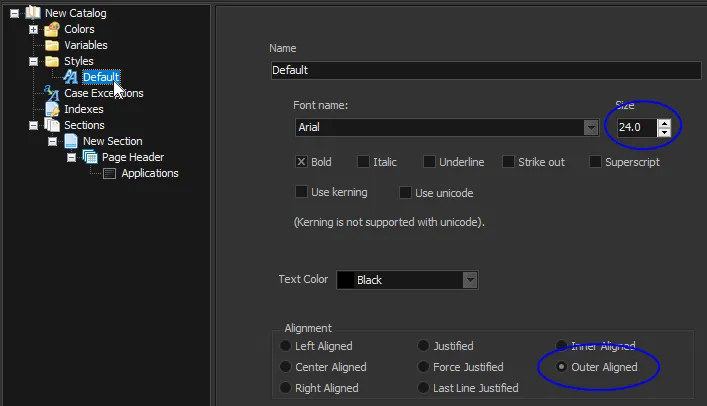
Task: Select the Default style tree item
Action: 100,77
